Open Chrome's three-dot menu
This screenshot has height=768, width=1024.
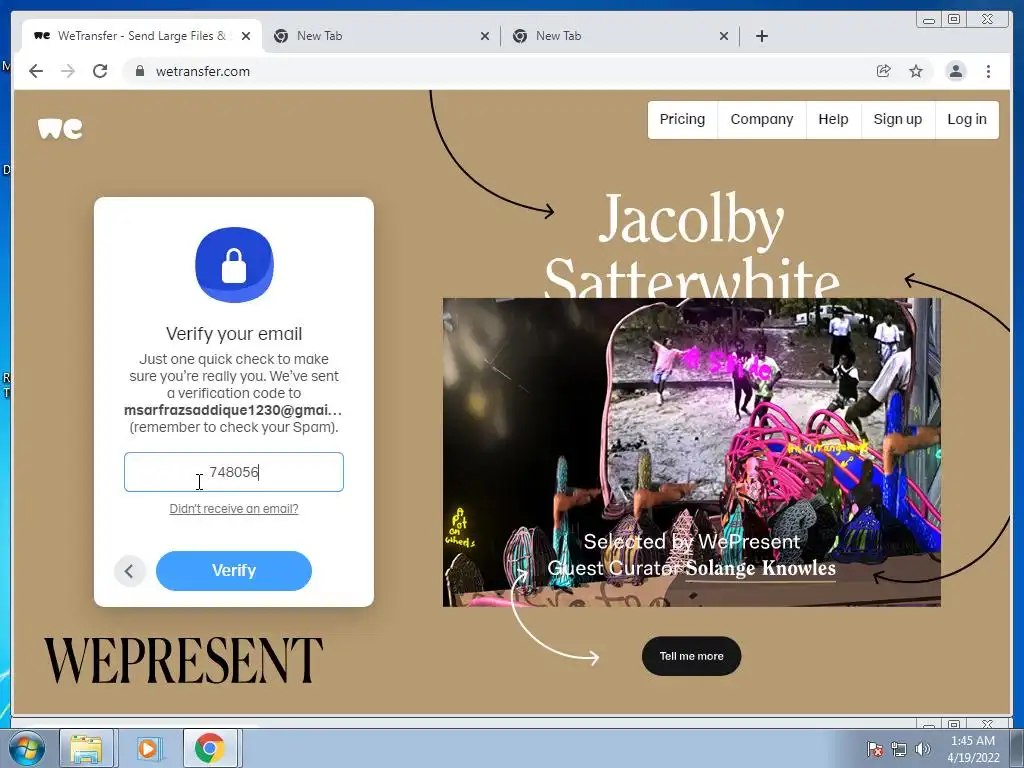[988, 71]
